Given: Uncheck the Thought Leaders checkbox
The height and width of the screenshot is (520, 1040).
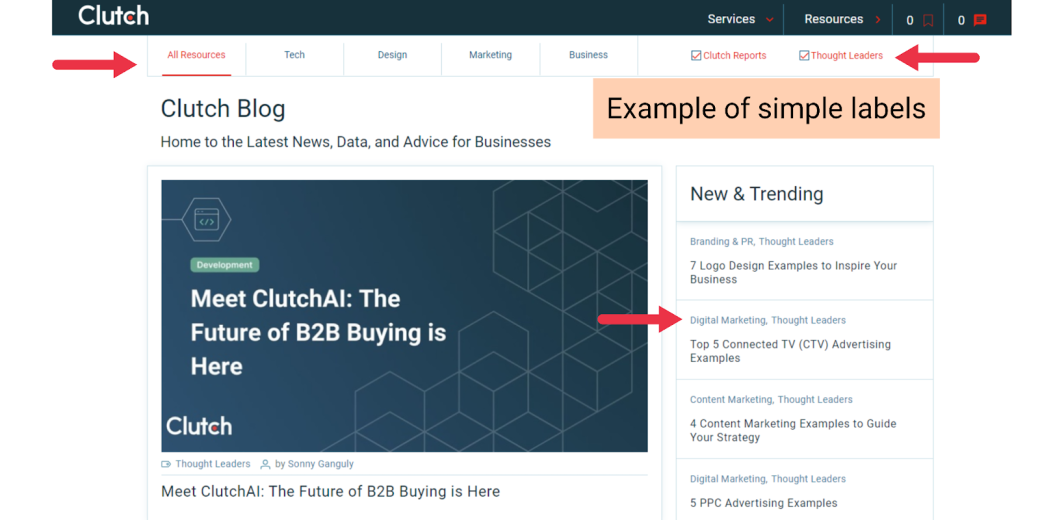Looking at the screenshot, I should pos(804,56).
